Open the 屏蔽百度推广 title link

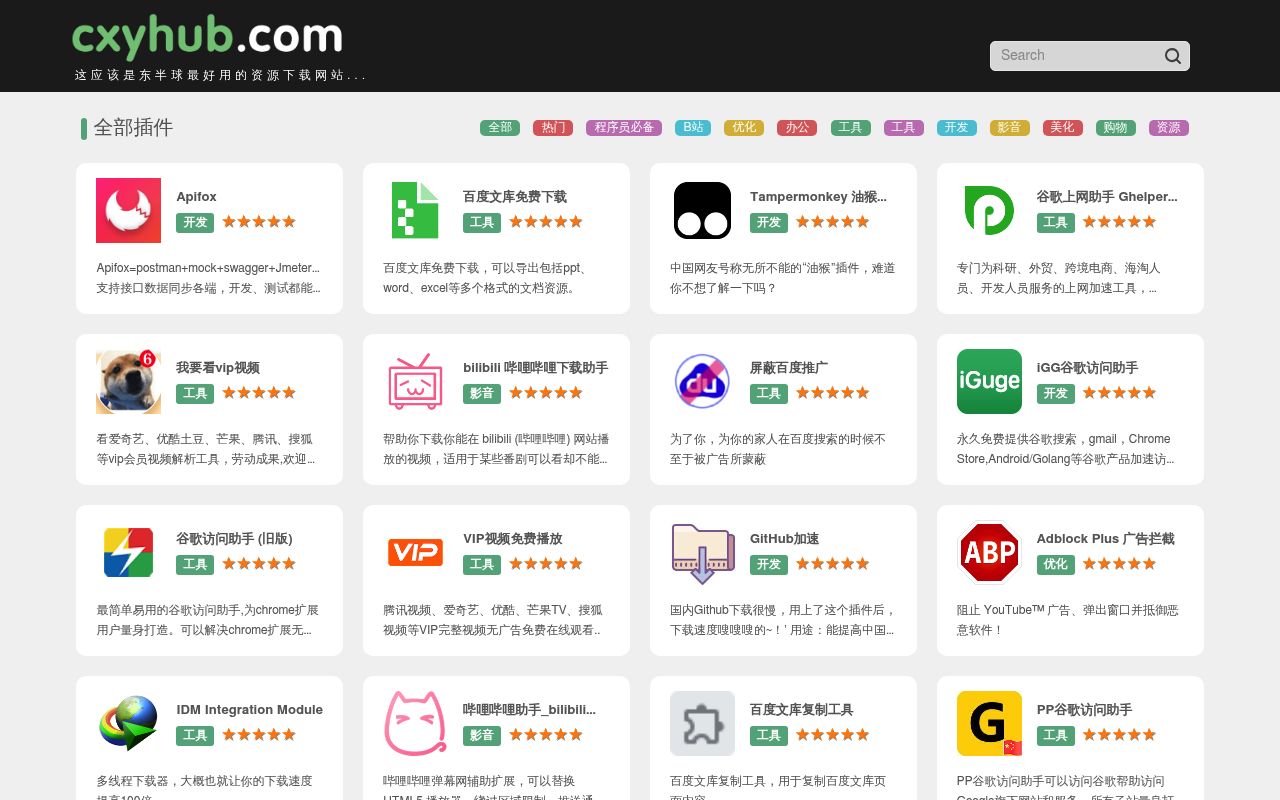tap(789, 368)
